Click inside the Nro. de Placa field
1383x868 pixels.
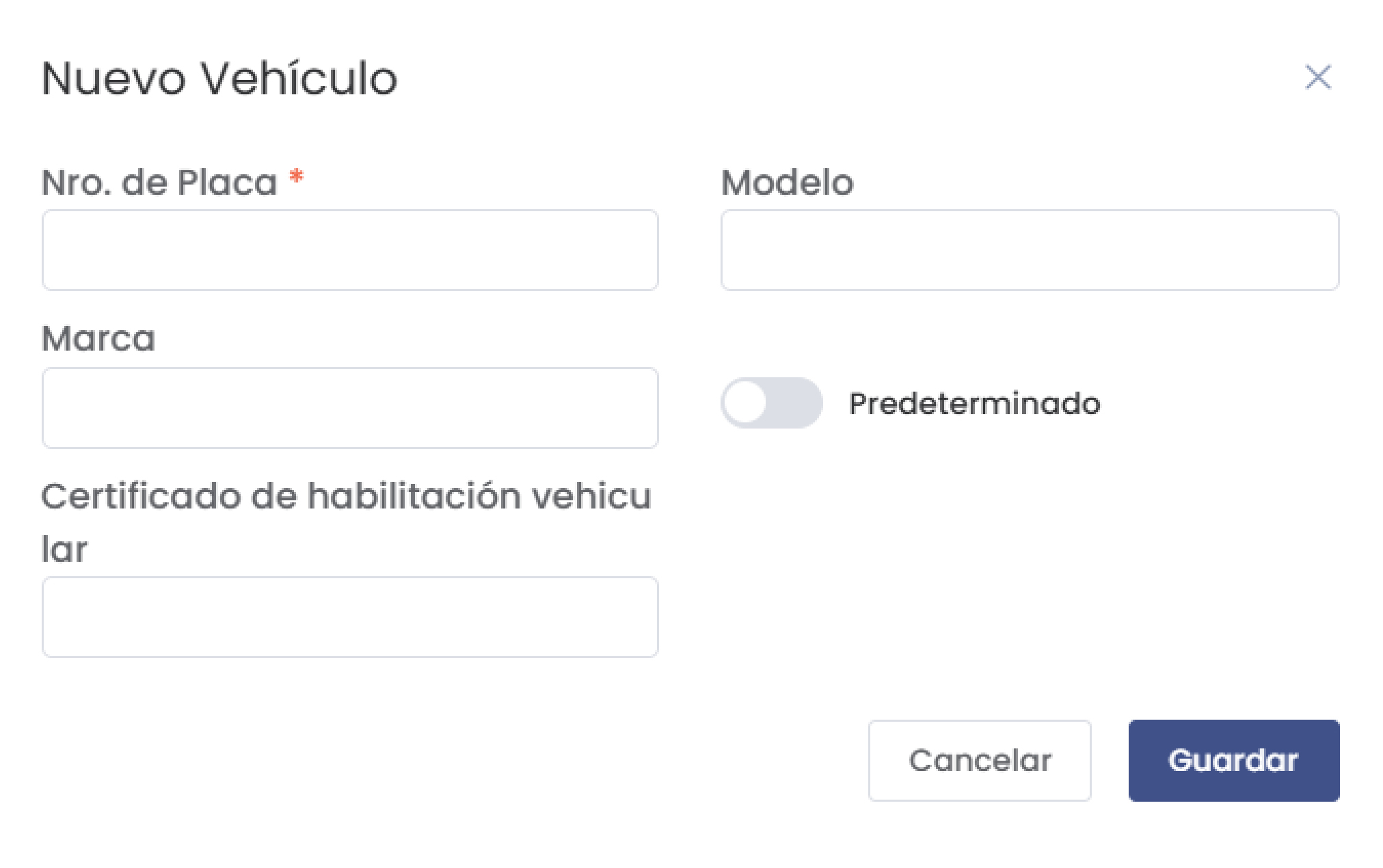pos(350,250)
